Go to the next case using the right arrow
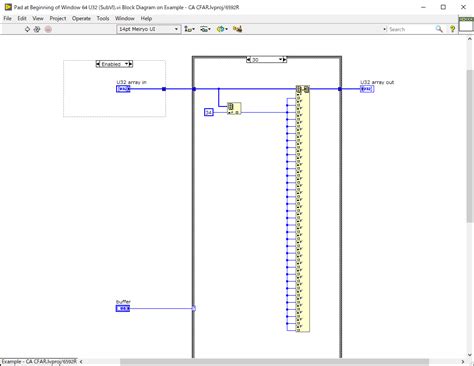 284,60
